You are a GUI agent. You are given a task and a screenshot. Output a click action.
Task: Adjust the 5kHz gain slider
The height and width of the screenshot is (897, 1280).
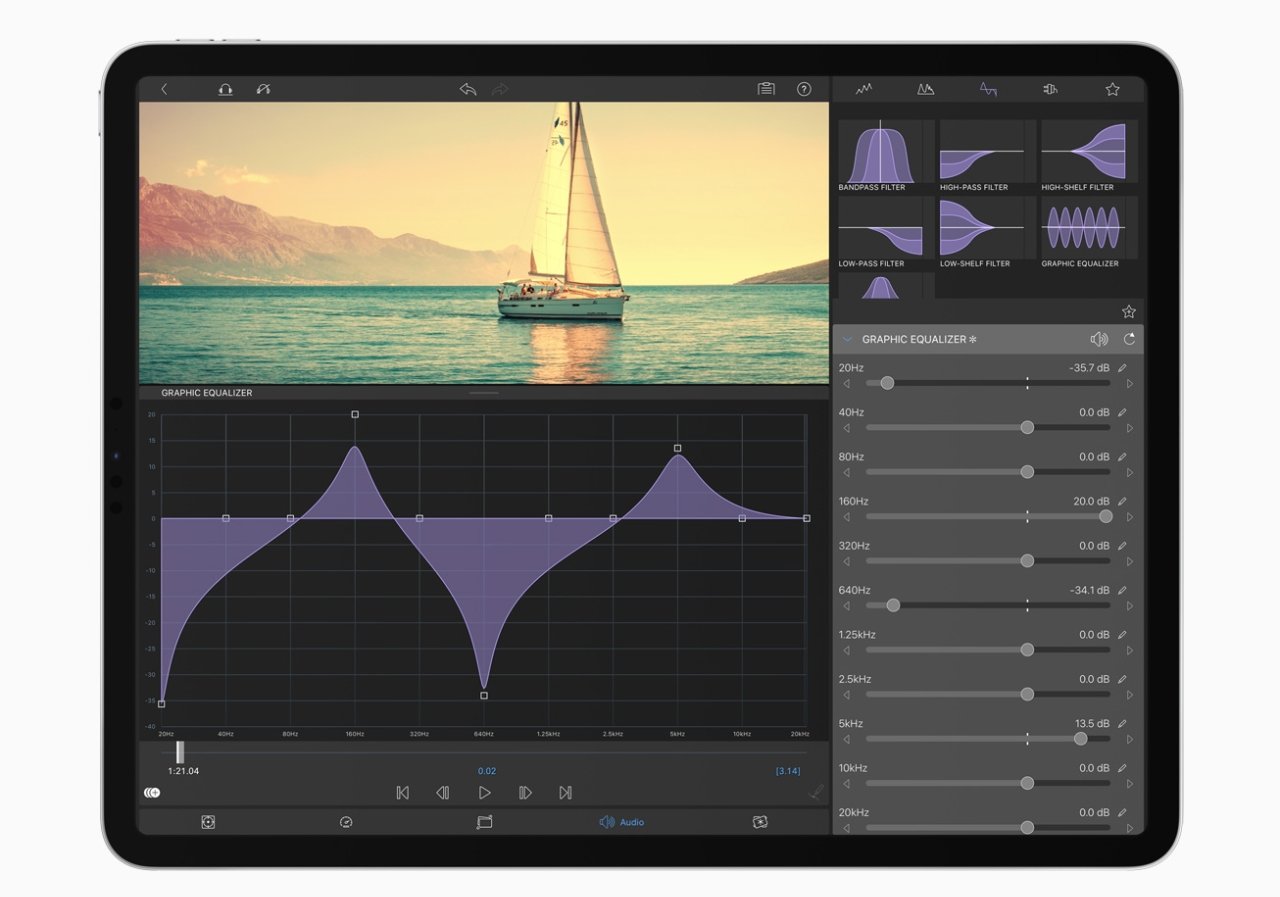click(x=1080, y=738)
